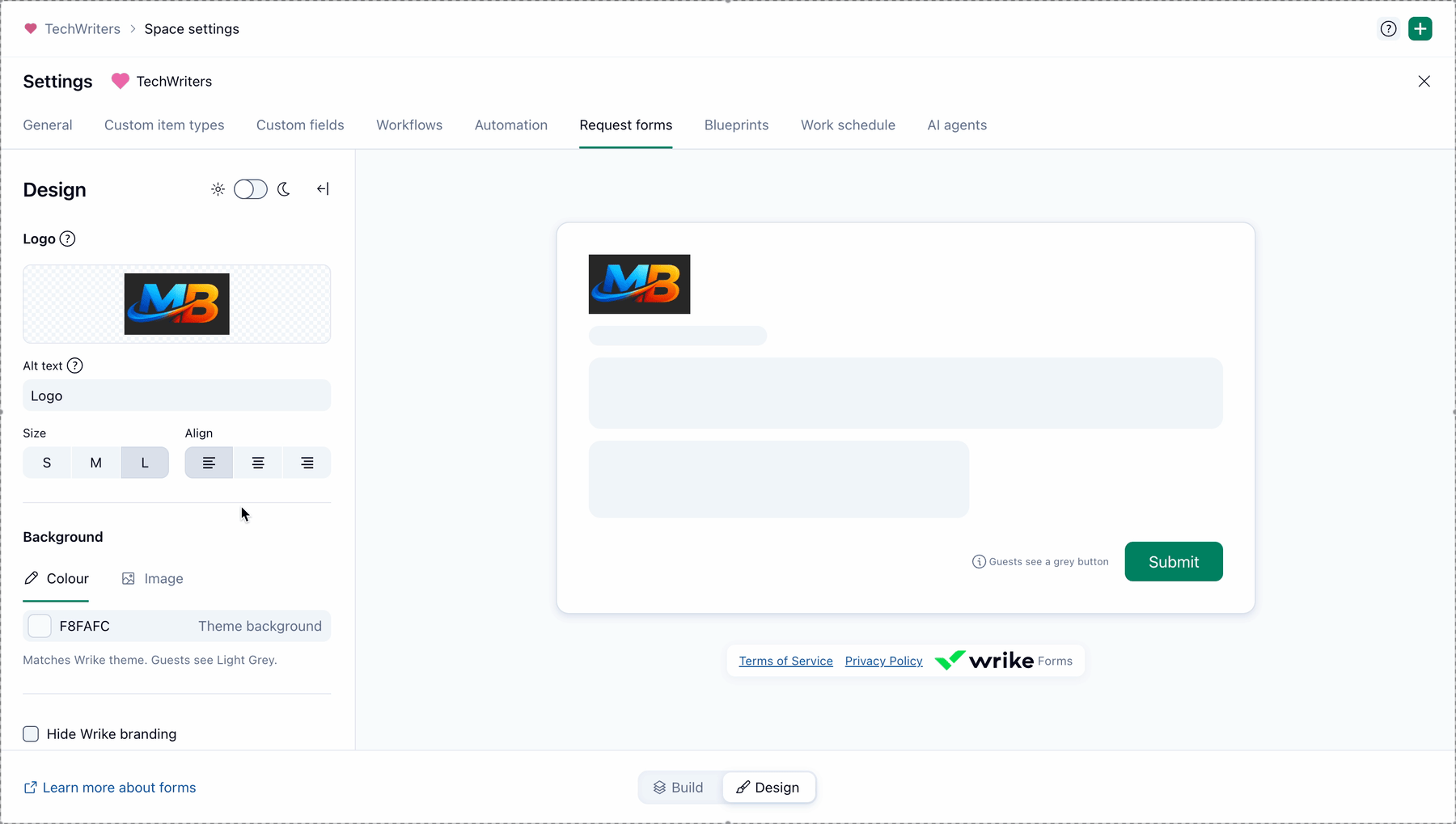Click the second placeholder field in preview

coord(779,480)
